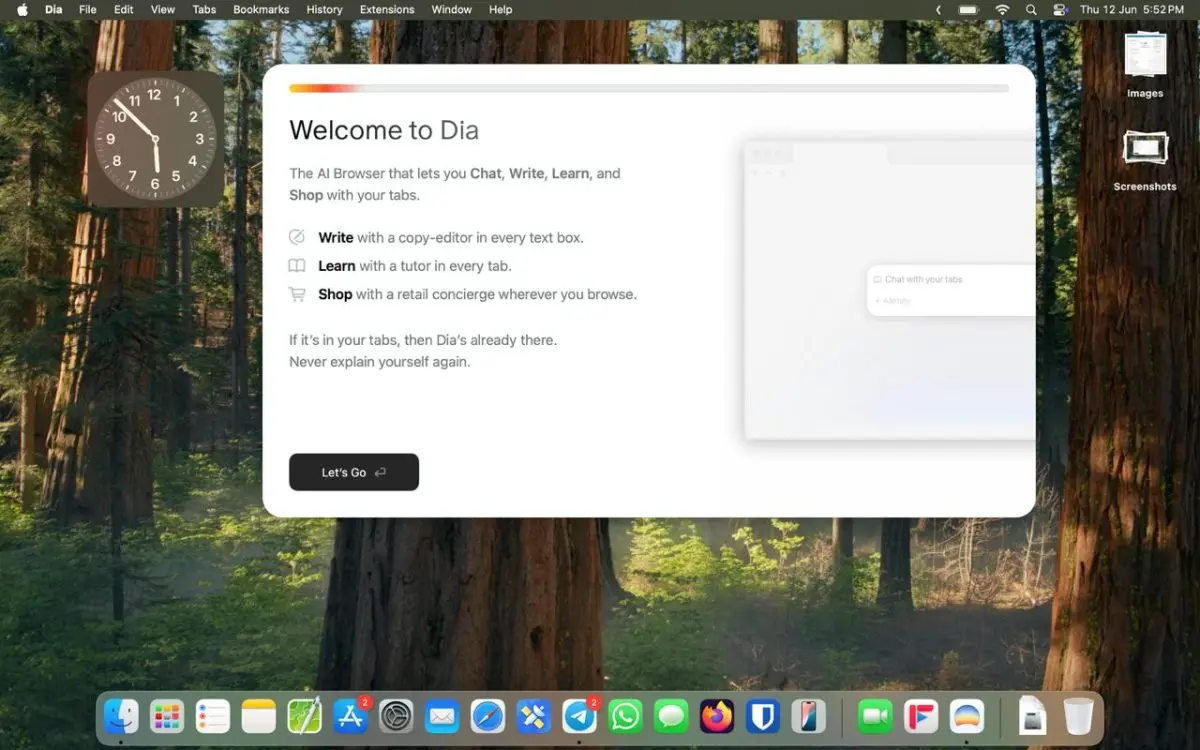Open System Settings from the dock
1200x750 pixels.
[x=396, y=716]
